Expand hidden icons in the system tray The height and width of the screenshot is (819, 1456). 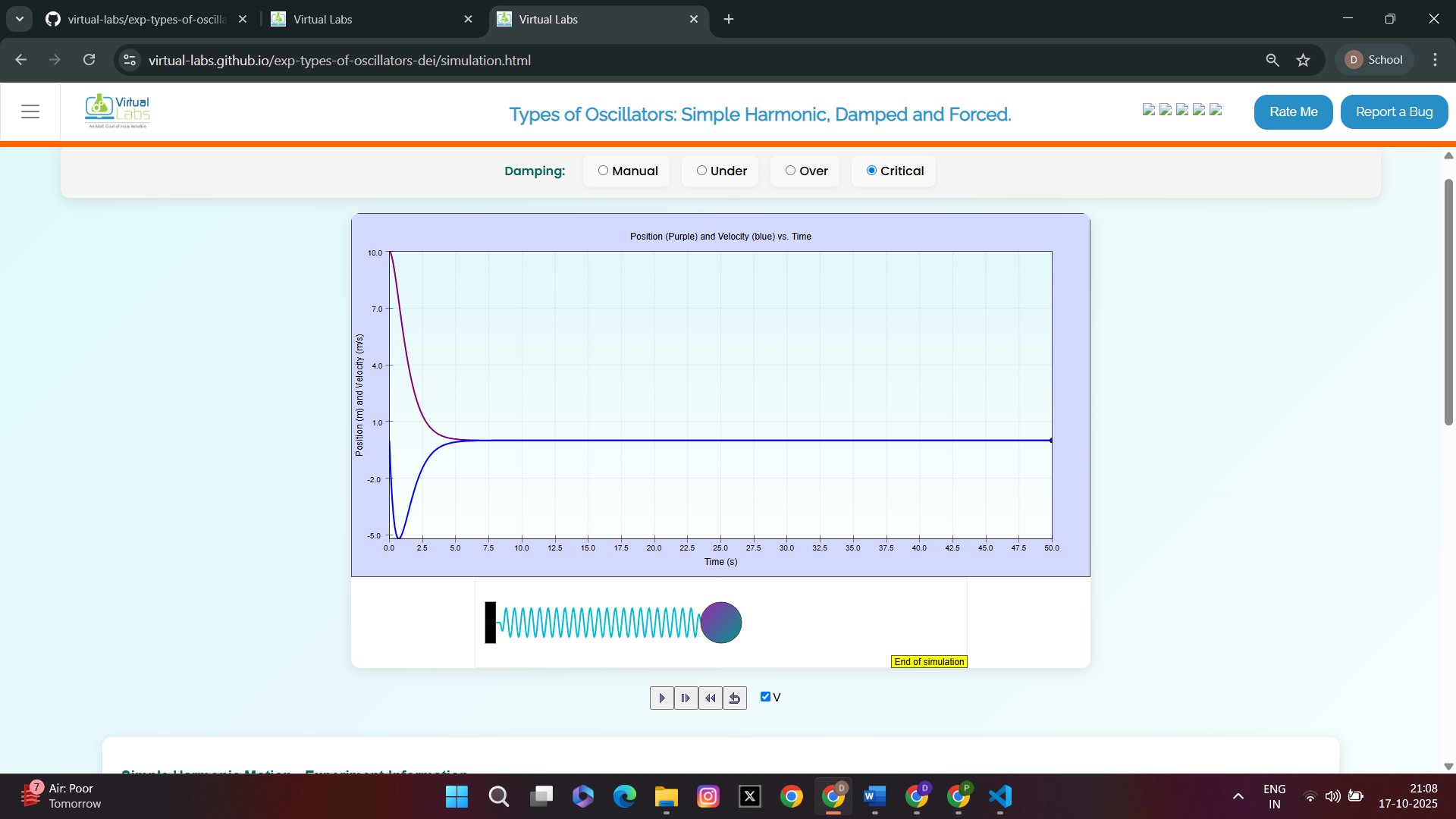[1238, 796]
